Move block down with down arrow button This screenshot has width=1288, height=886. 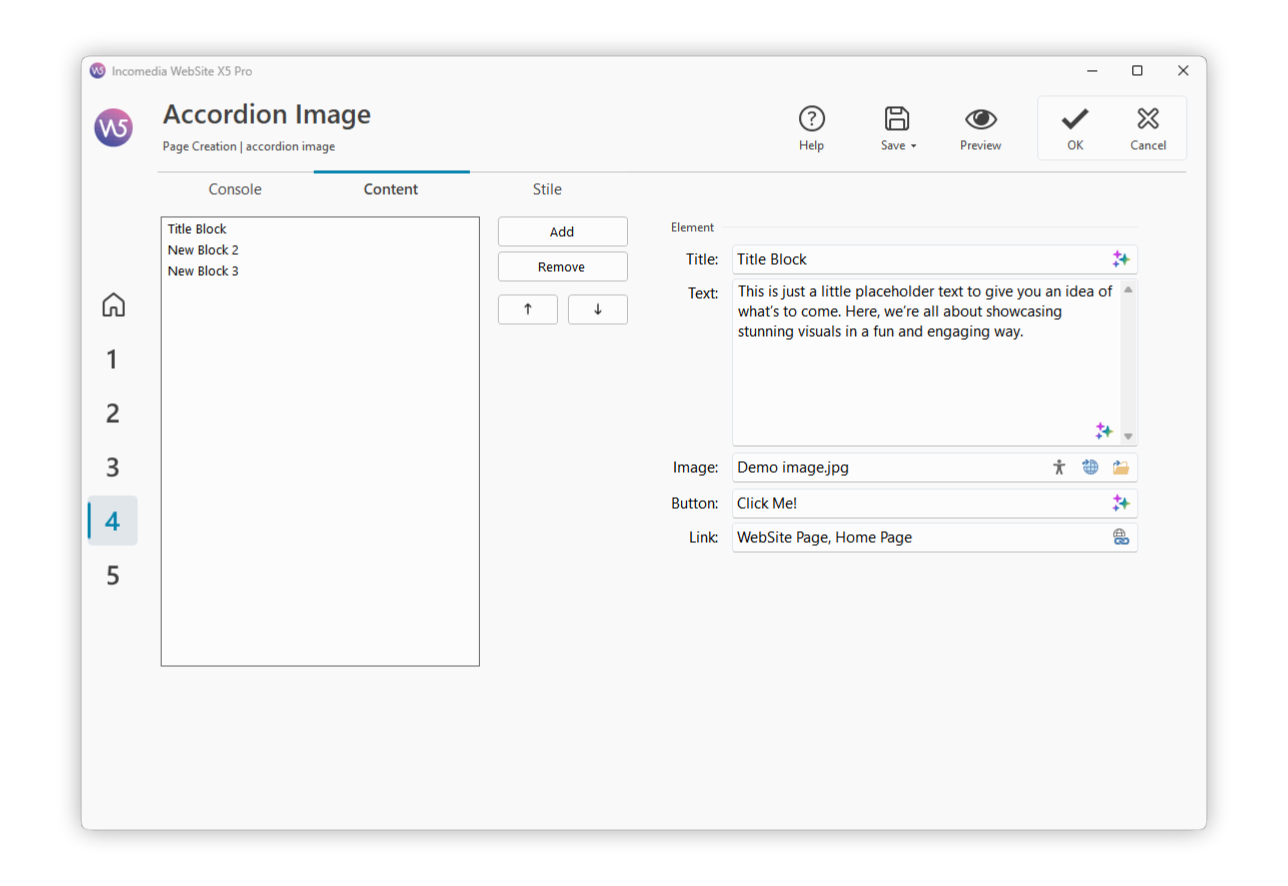click(597, 309)
